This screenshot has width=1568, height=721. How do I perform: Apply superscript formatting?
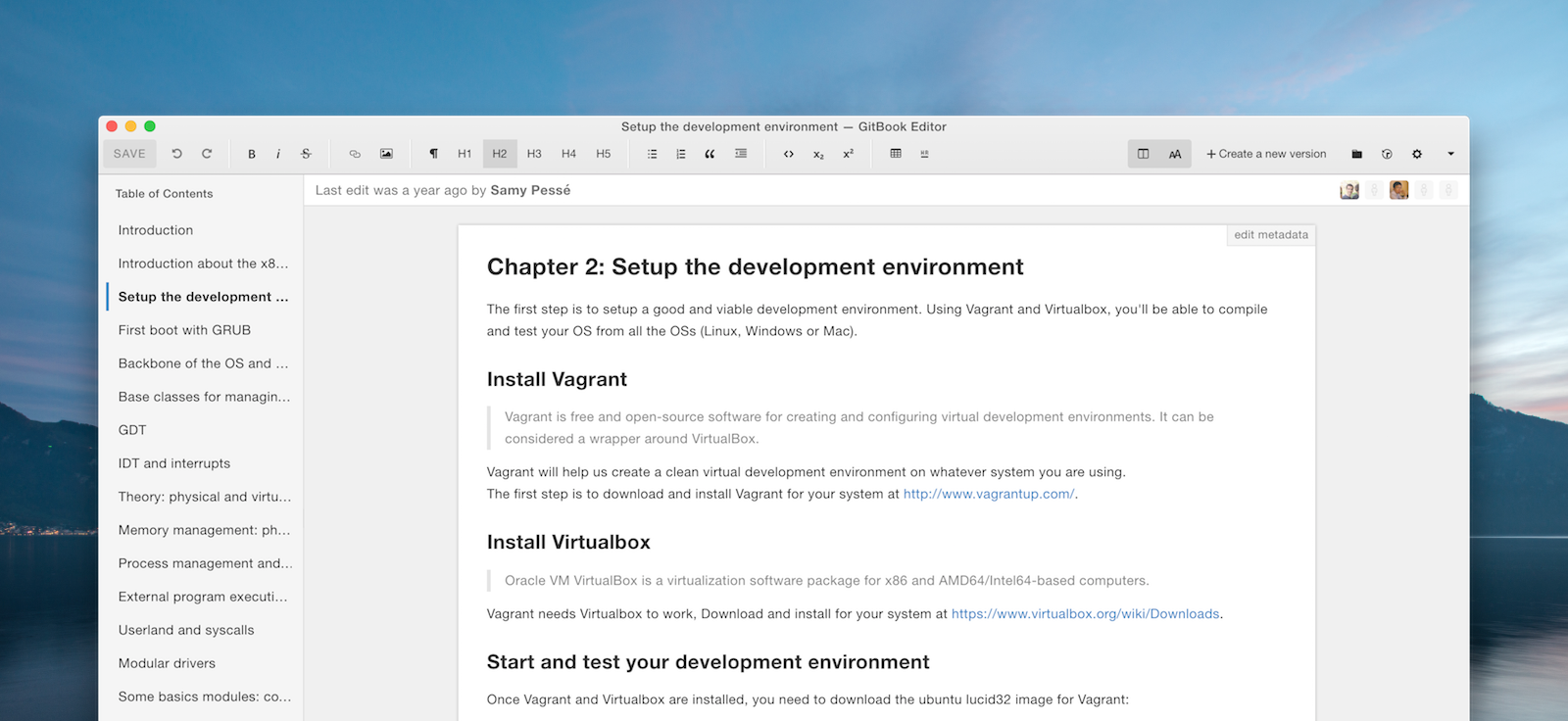pos(849,154)
